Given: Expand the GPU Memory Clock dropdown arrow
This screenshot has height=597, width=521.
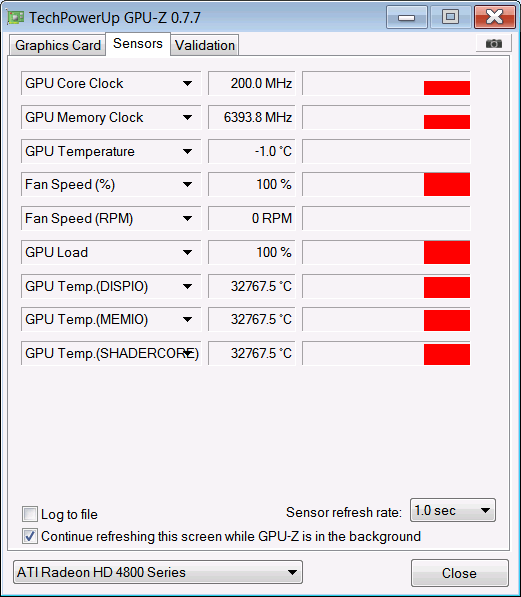Looking at the screenshot, I should pos(187,117).
